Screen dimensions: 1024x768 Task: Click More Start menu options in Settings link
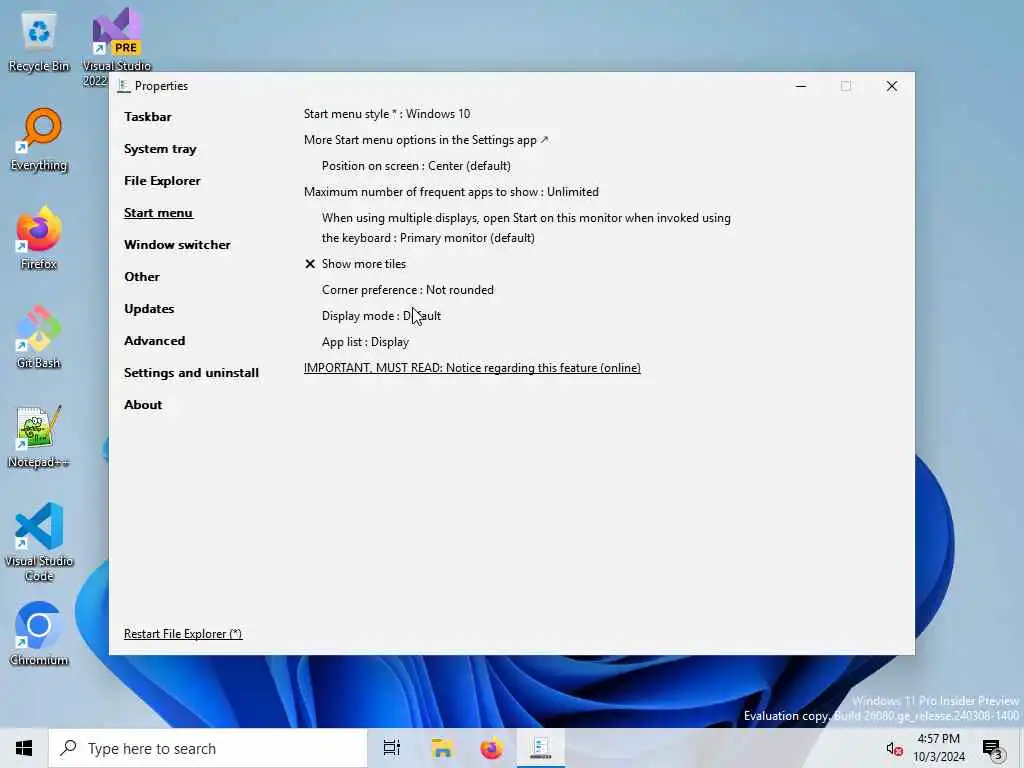[x=426, y=140]
